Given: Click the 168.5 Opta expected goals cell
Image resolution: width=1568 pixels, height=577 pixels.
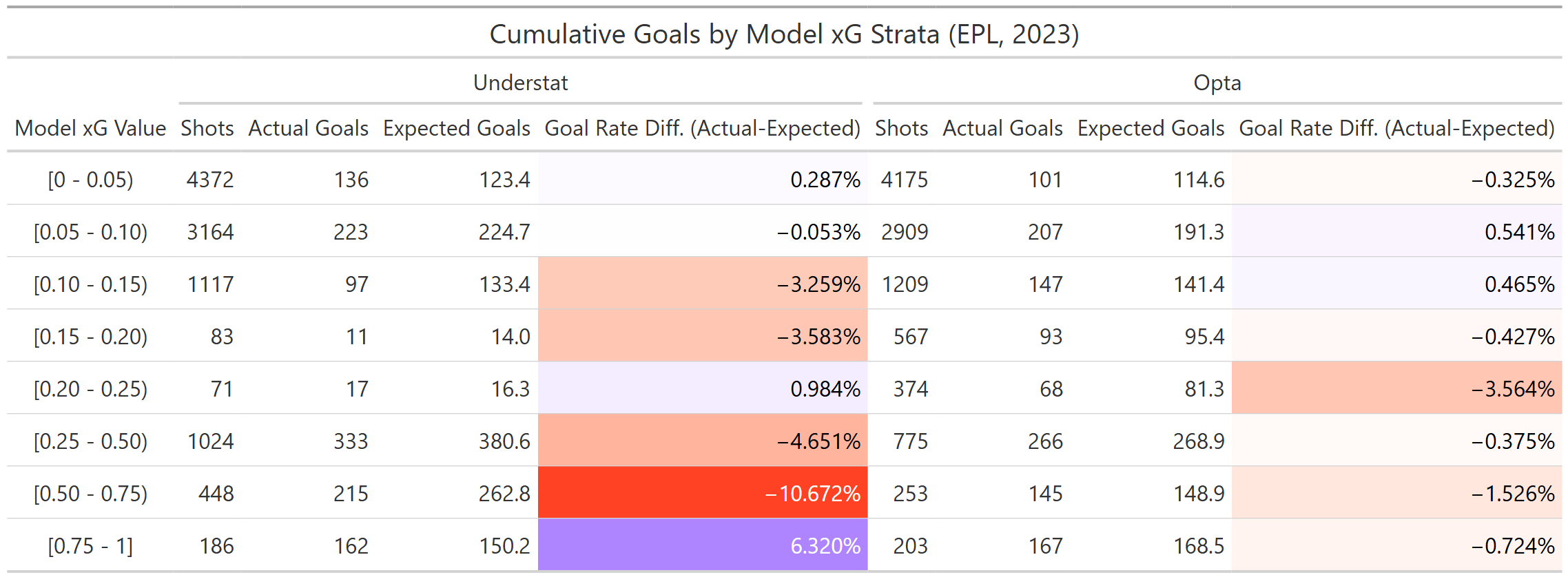Looking at the screenshot, I should click(1199, 546).
